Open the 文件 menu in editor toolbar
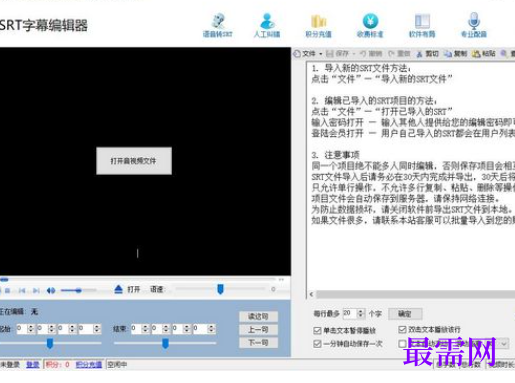515x383 pixels. (308, 54)
